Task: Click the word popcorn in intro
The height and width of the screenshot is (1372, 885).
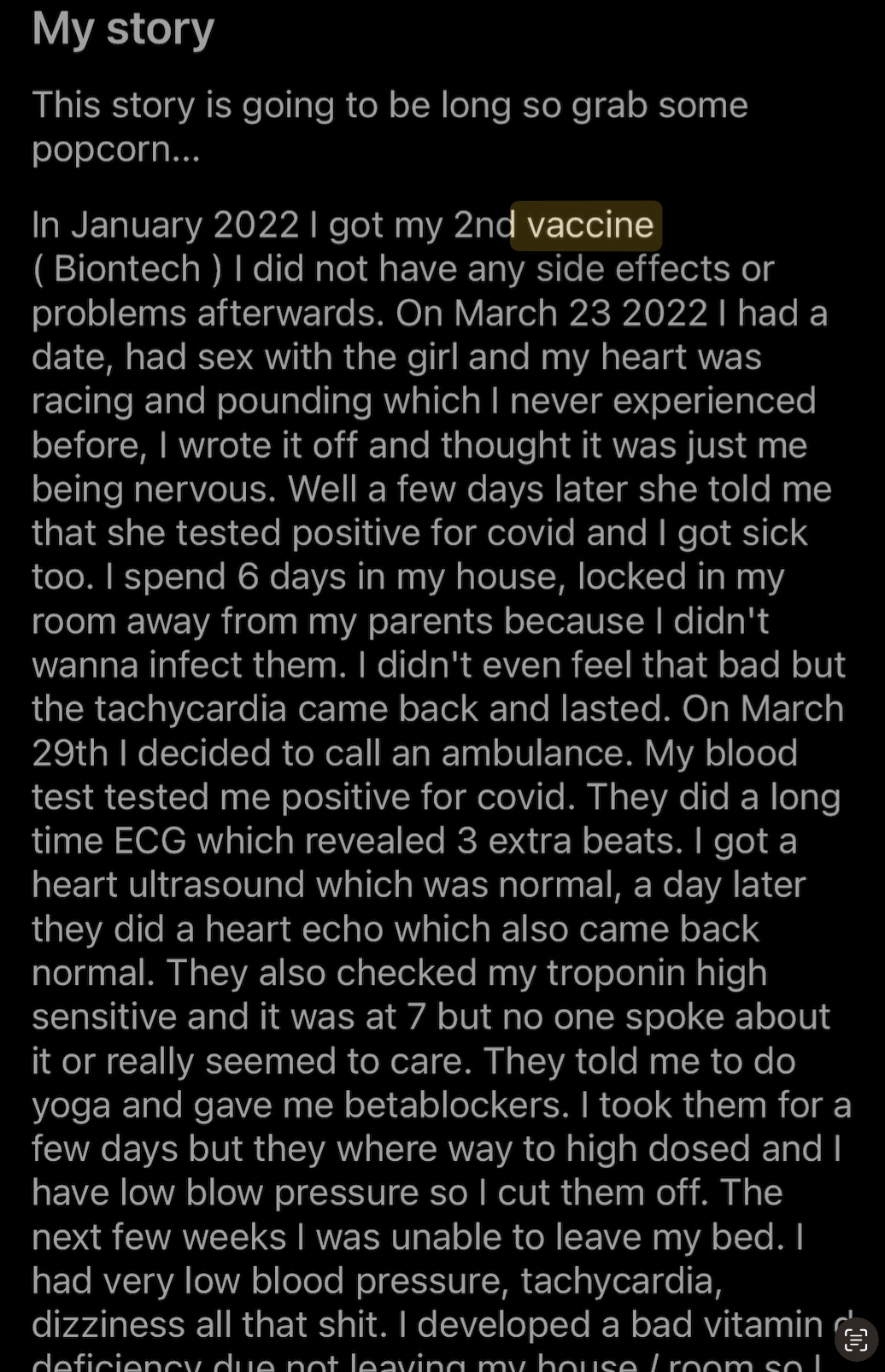Action: [x=104, y=150]
